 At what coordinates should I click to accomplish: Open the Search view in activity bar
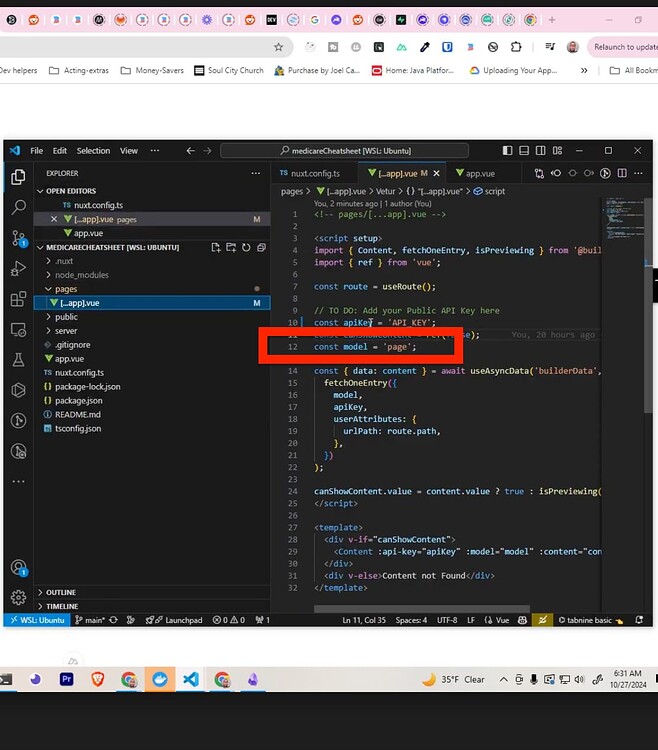coord(18,207)
